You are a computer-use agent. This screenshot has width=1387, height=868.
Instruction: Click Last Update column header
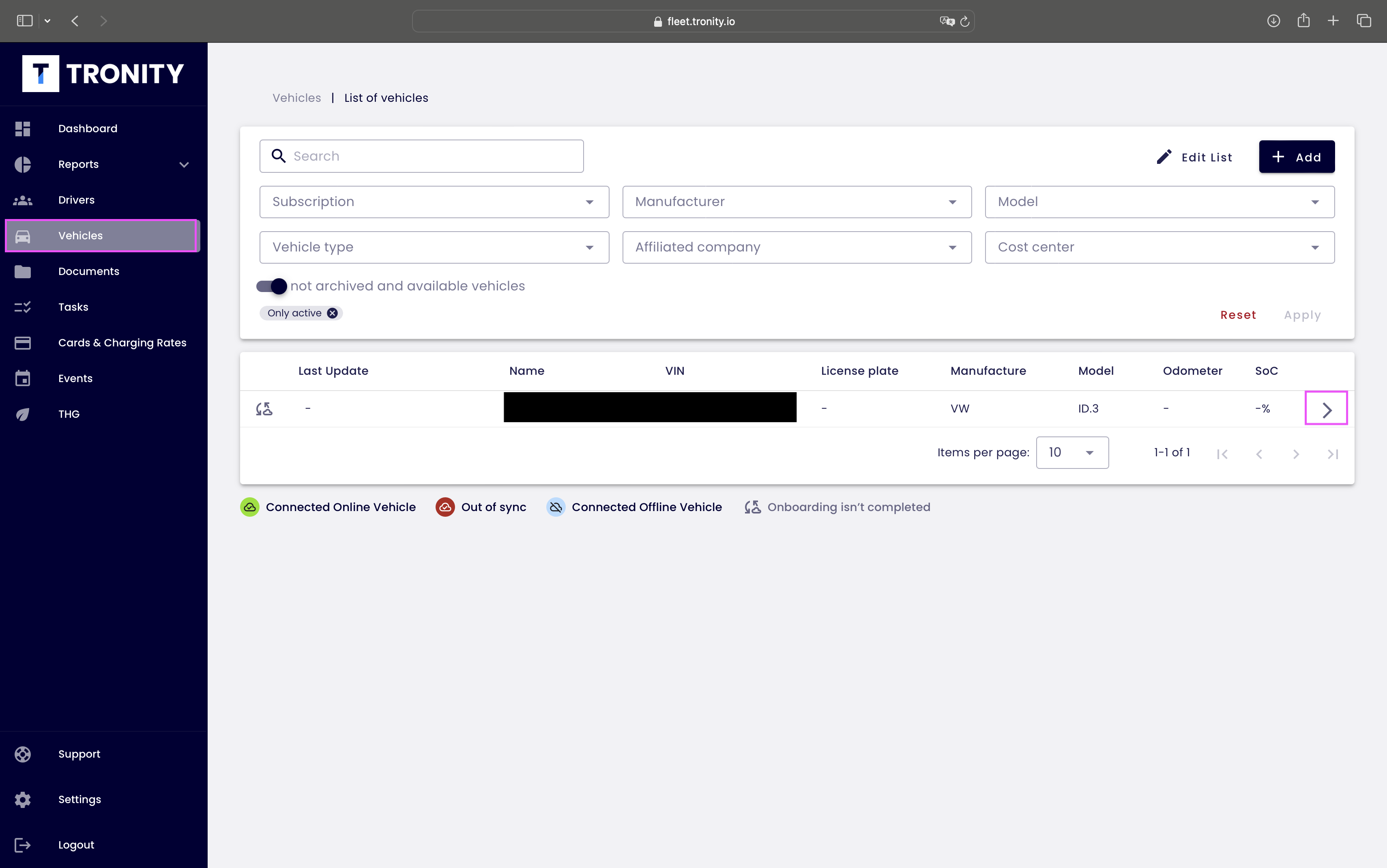pos(333,371)
